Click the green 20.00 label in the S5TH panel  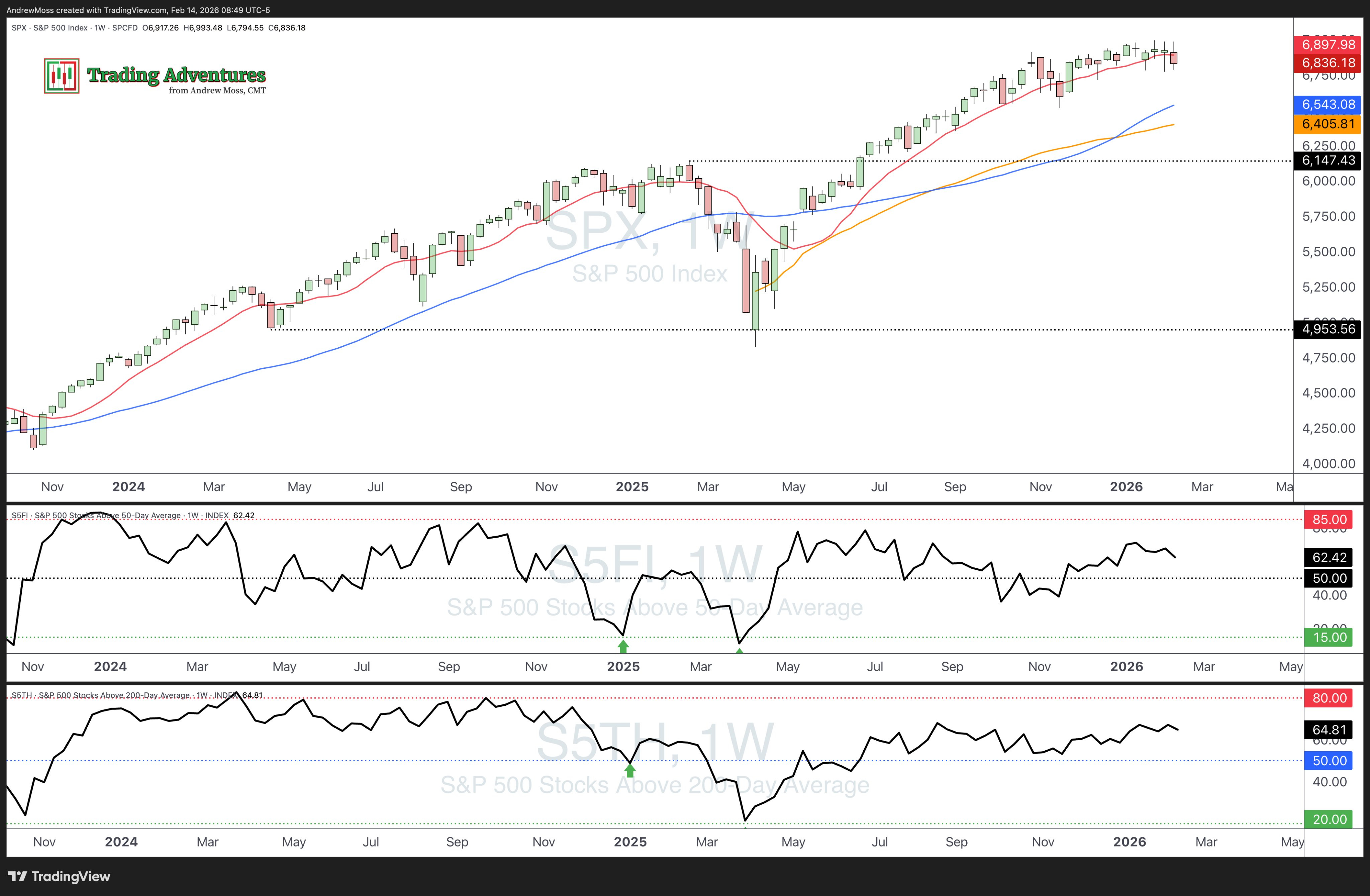[1329, 819]
